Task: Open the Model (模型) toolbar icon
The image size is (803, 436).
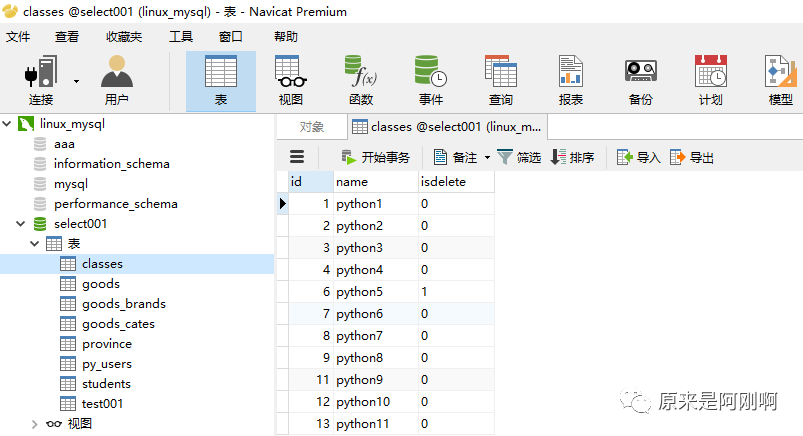Action: [x=780, y=80]
